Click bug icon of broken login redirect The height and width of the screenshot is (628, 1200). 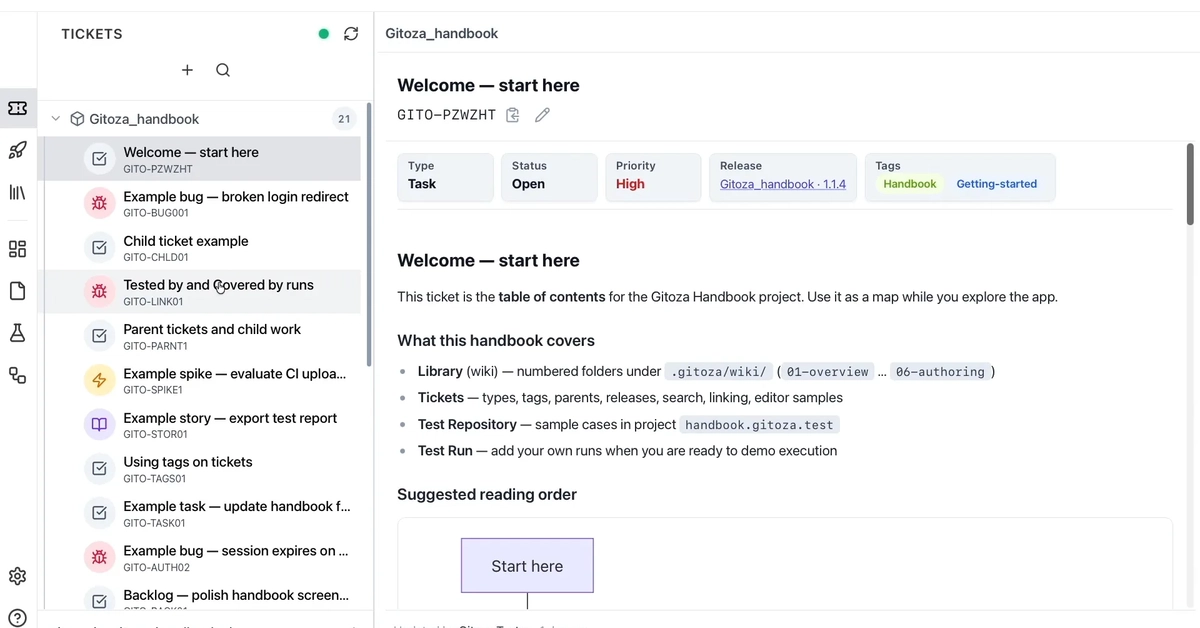tap(99, 203)
